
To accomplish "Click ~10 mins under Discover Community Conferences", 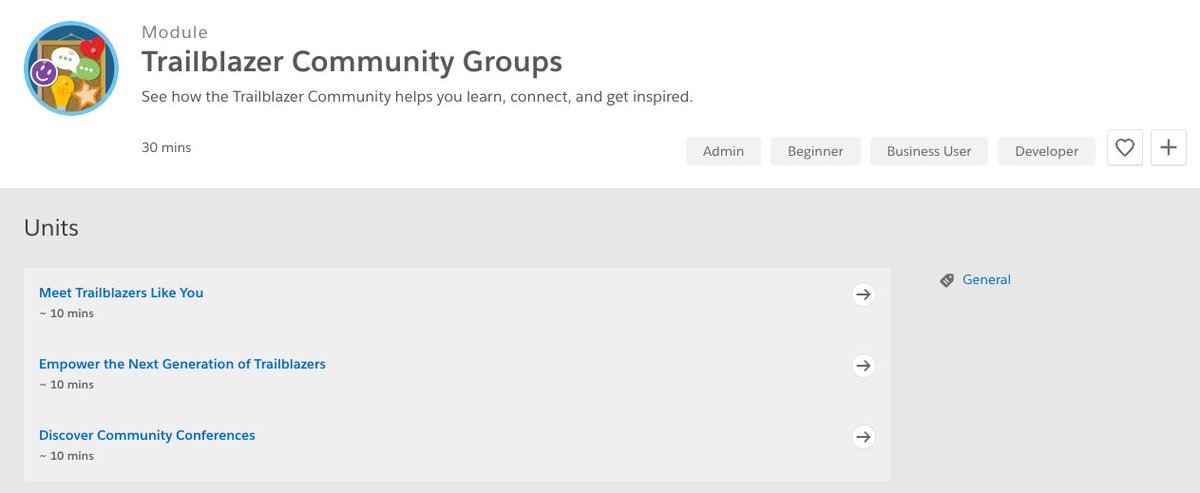I will tap(66, 455).
